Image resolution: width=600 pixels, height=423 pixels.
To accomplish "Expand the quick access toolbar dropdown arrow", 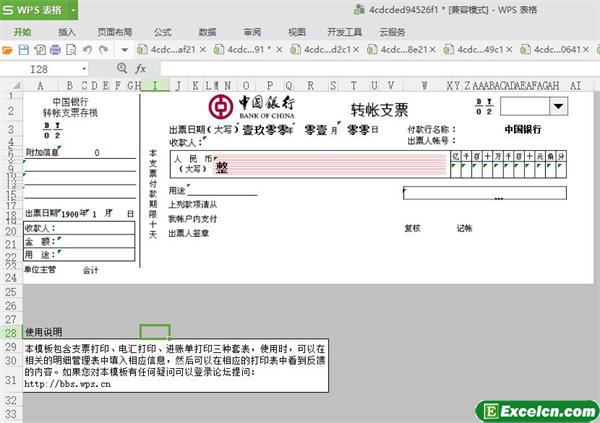I will coord(124,50).
